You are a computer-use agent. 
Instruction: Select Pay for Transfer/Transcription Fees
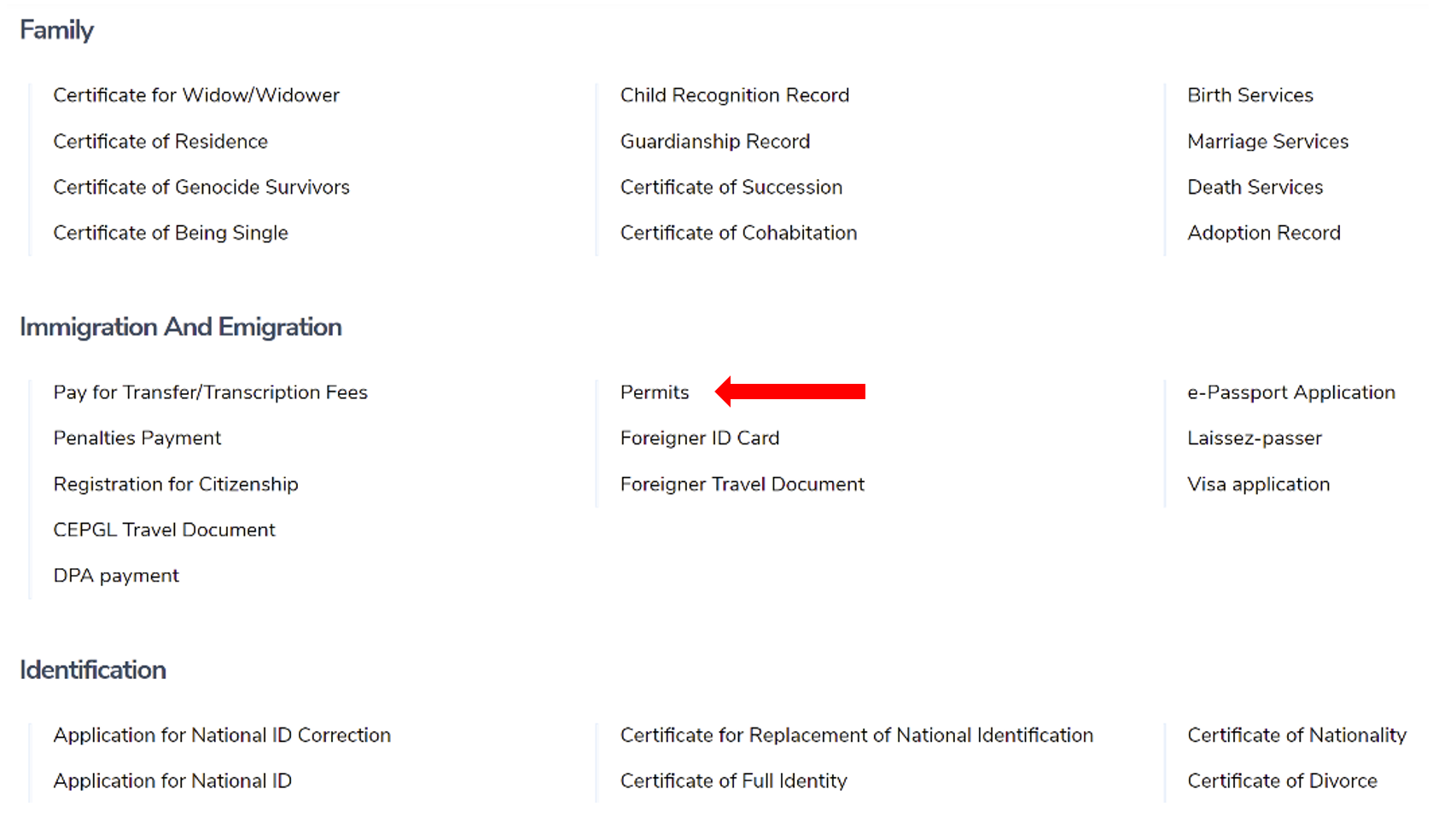coord(211,392)
